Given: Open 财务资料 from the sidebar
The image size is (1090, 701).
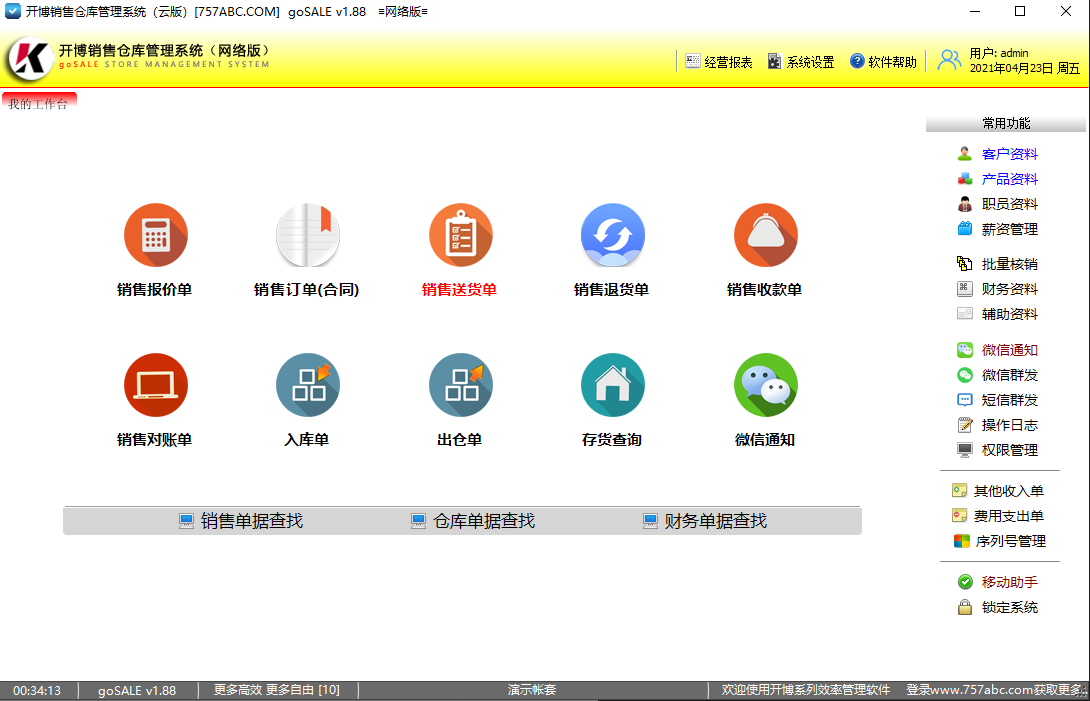Looking at the screenshot, I should tap(1009, 289).
